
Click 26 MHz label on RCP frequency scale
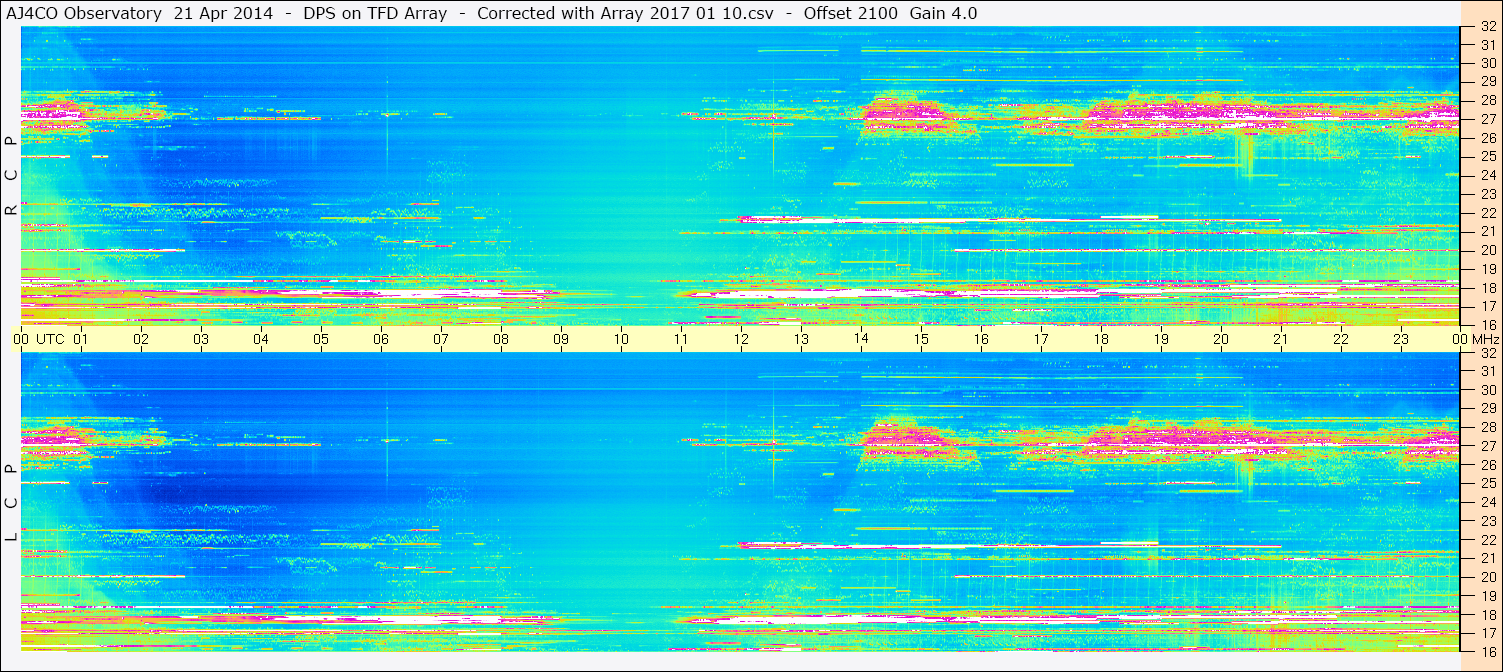1487,138
